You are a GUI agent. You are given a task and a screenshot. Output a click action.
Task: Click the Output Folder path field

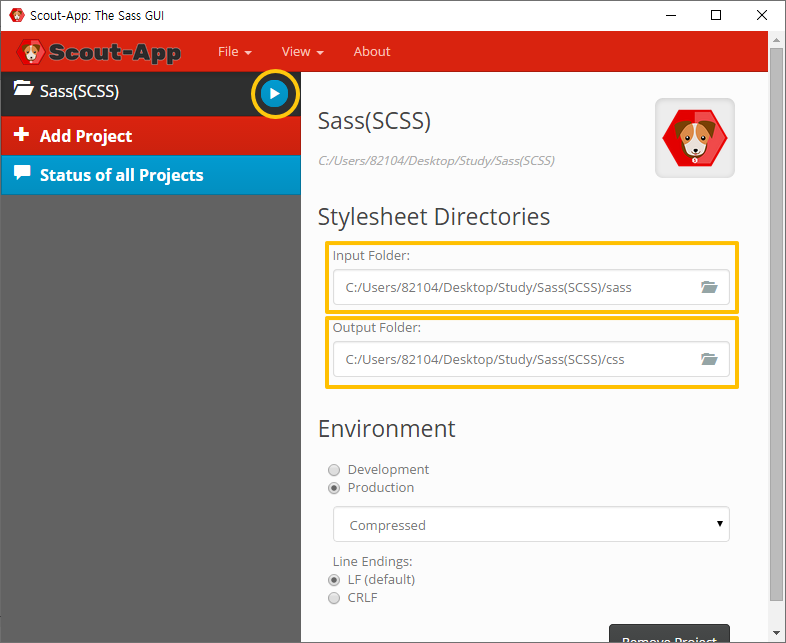tap(531, 359)
